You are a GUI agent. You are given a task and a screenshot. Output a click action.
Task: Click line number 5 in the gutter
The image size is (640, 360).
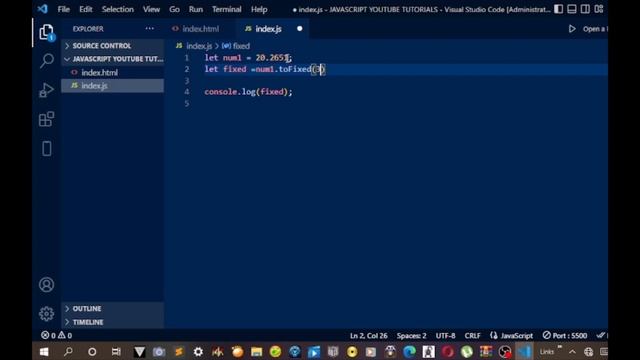pos(187,103)
